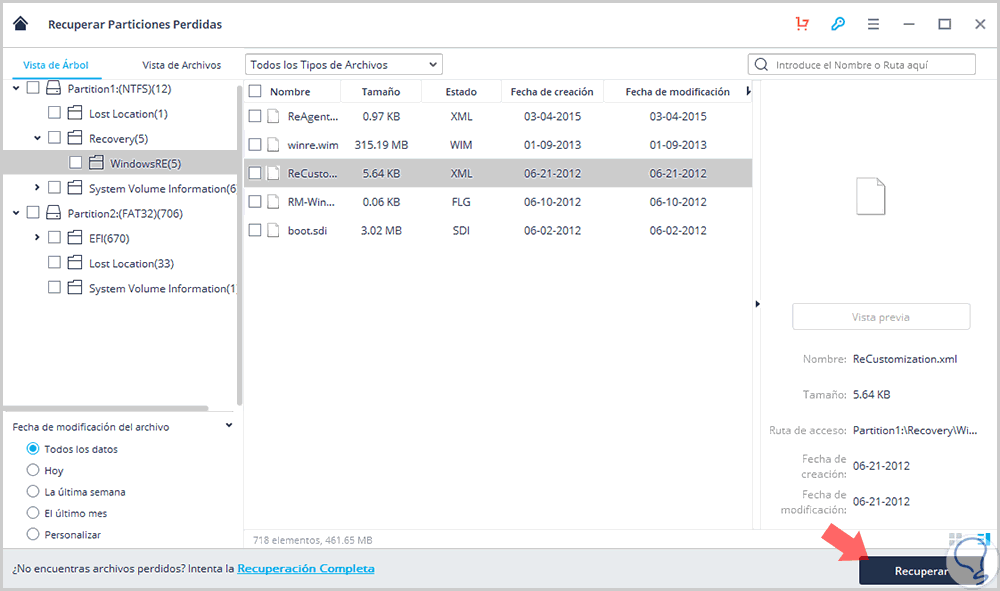Select the 3.02 MB size cell

coord(381,230)
